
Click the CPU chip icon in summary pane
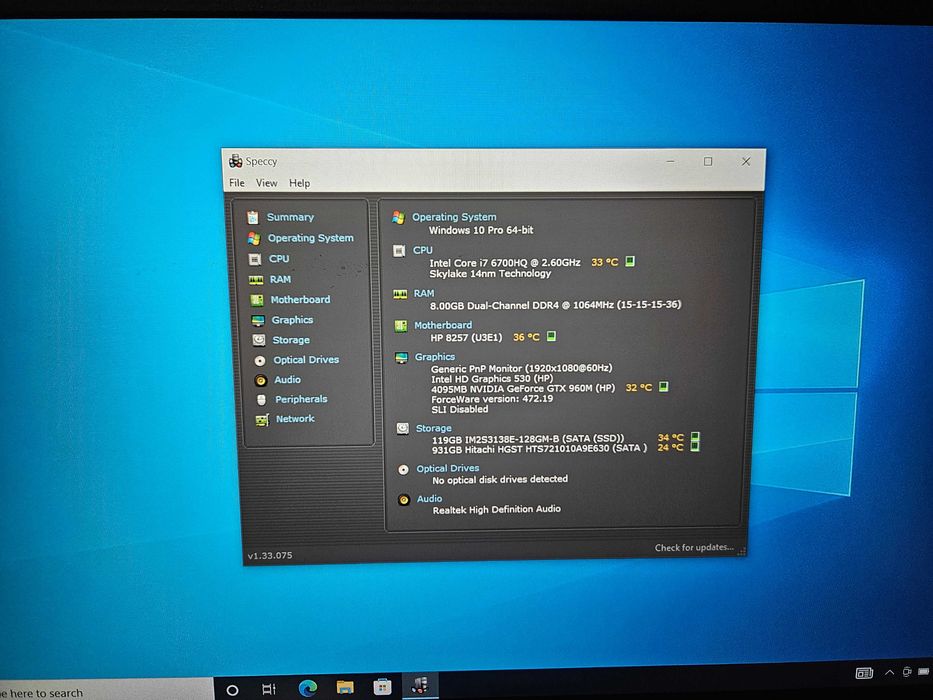399,251
